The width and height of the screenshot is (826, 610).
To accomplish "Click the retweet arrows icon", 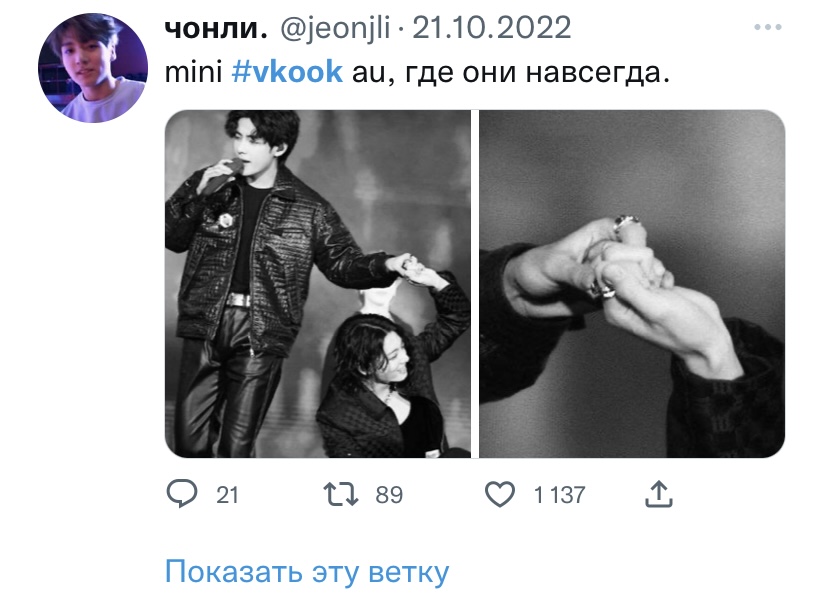I will pyautogui.click(x=341, y=495).
